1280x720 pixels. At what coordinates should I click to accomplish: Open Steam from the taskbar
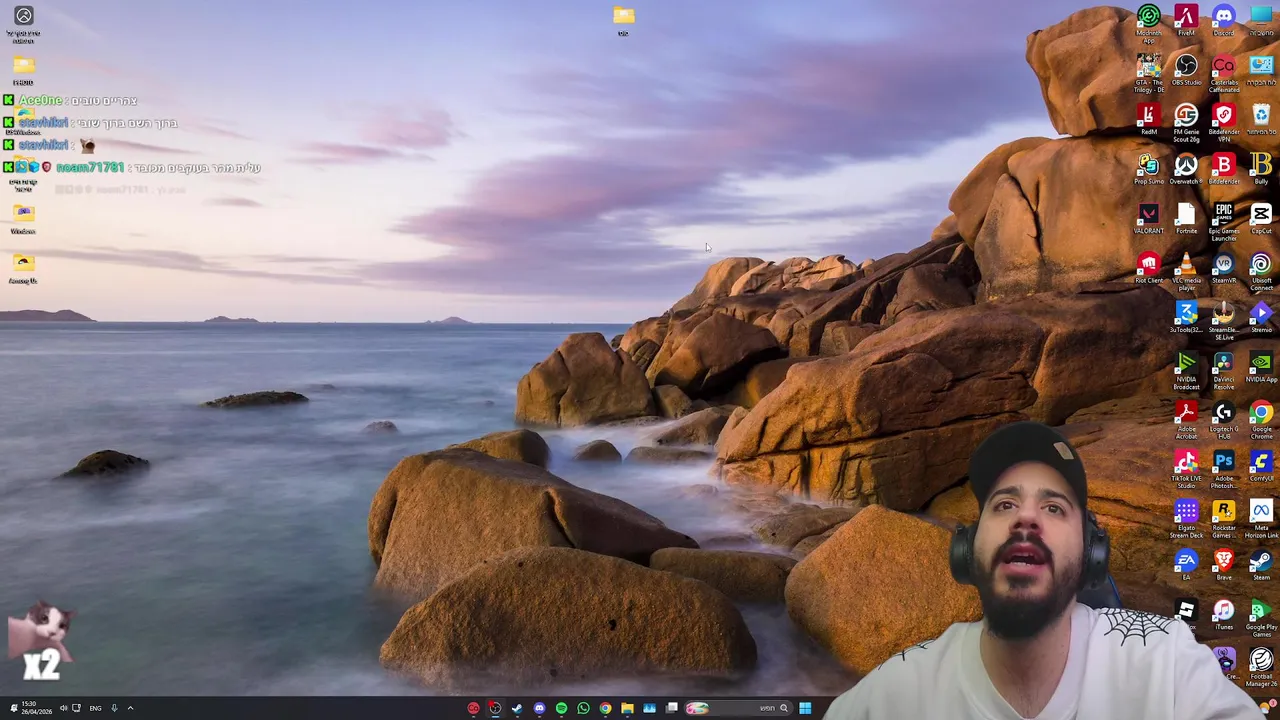coord(517,708)
